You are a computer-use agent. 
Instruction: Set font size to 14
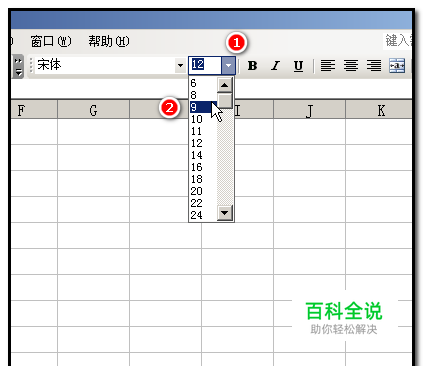pyautogui.click(x=203, y=155)
